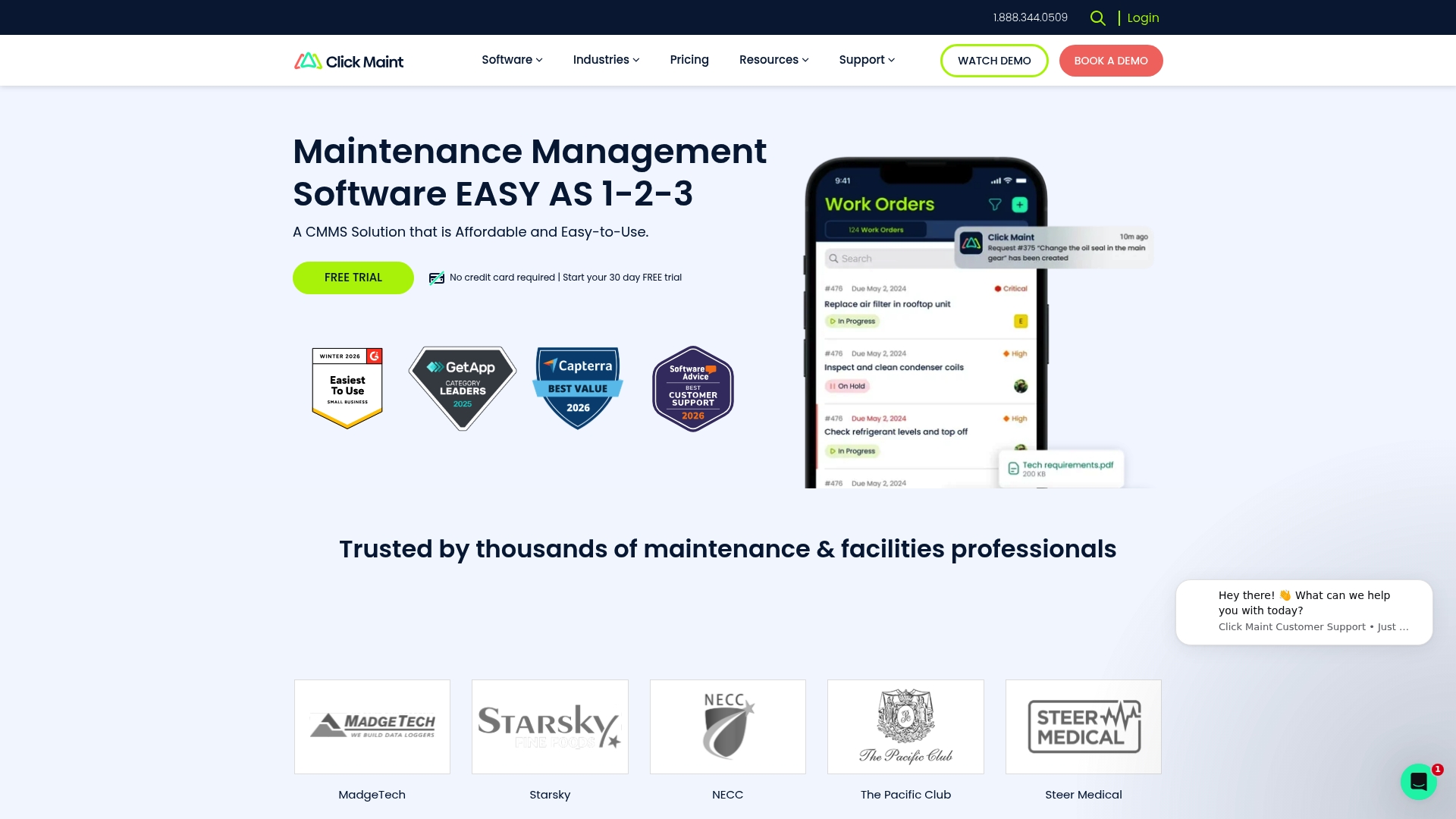Click the GetApp Category Leaders badge
This screenshot has width=1456, height=819.
coord(463,388)
